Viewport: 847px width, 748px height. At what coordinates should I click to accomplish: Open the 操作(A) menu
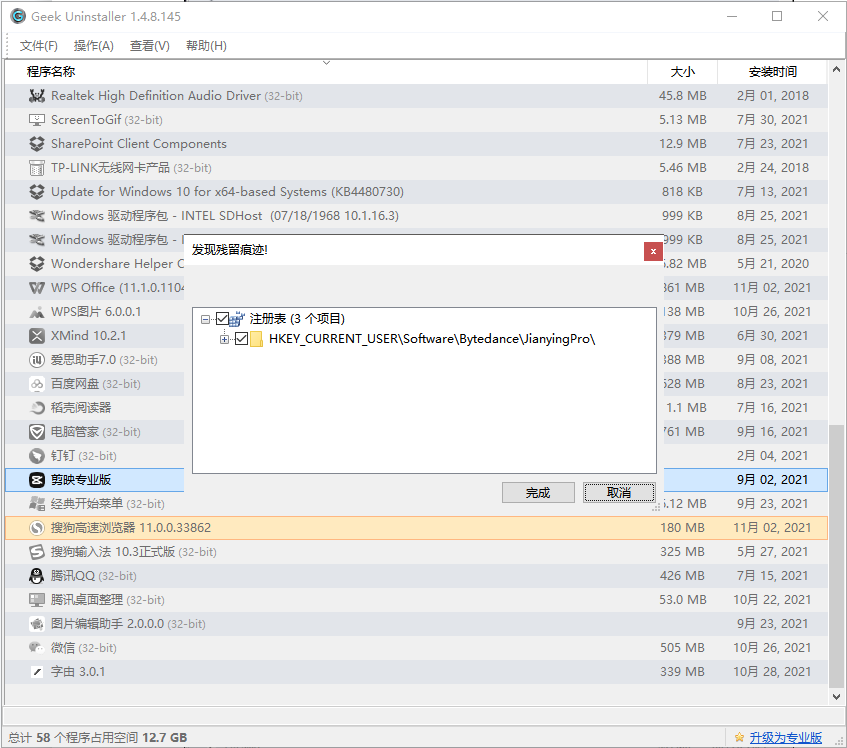(x=93, y=46)
